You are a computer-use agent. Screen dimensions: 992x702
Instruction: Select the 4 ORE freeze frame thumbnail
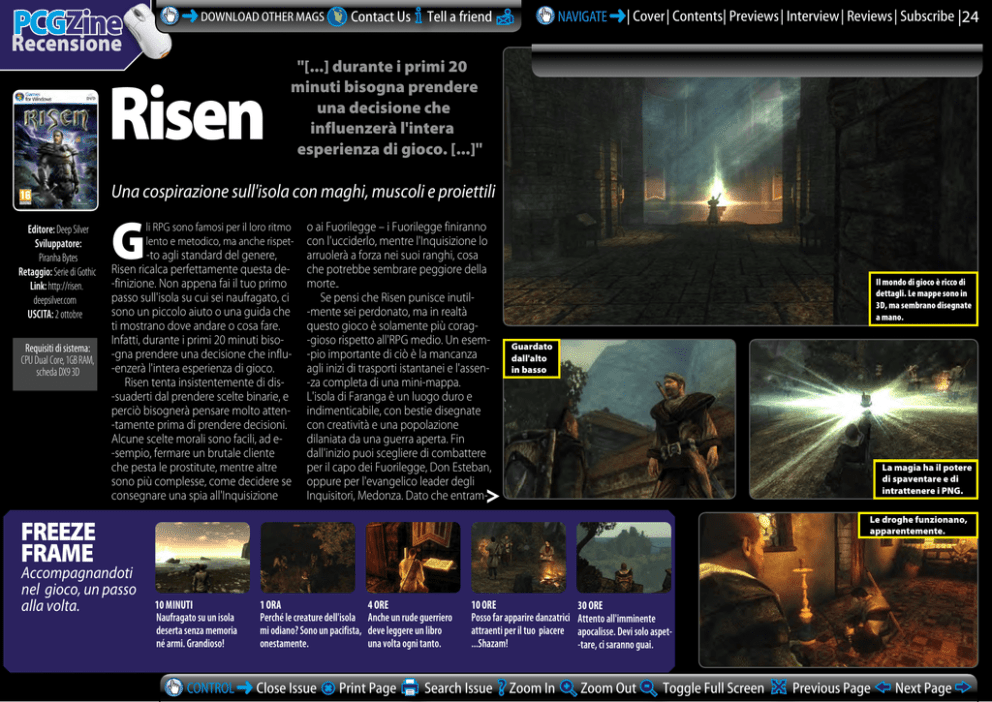point(413,557)
